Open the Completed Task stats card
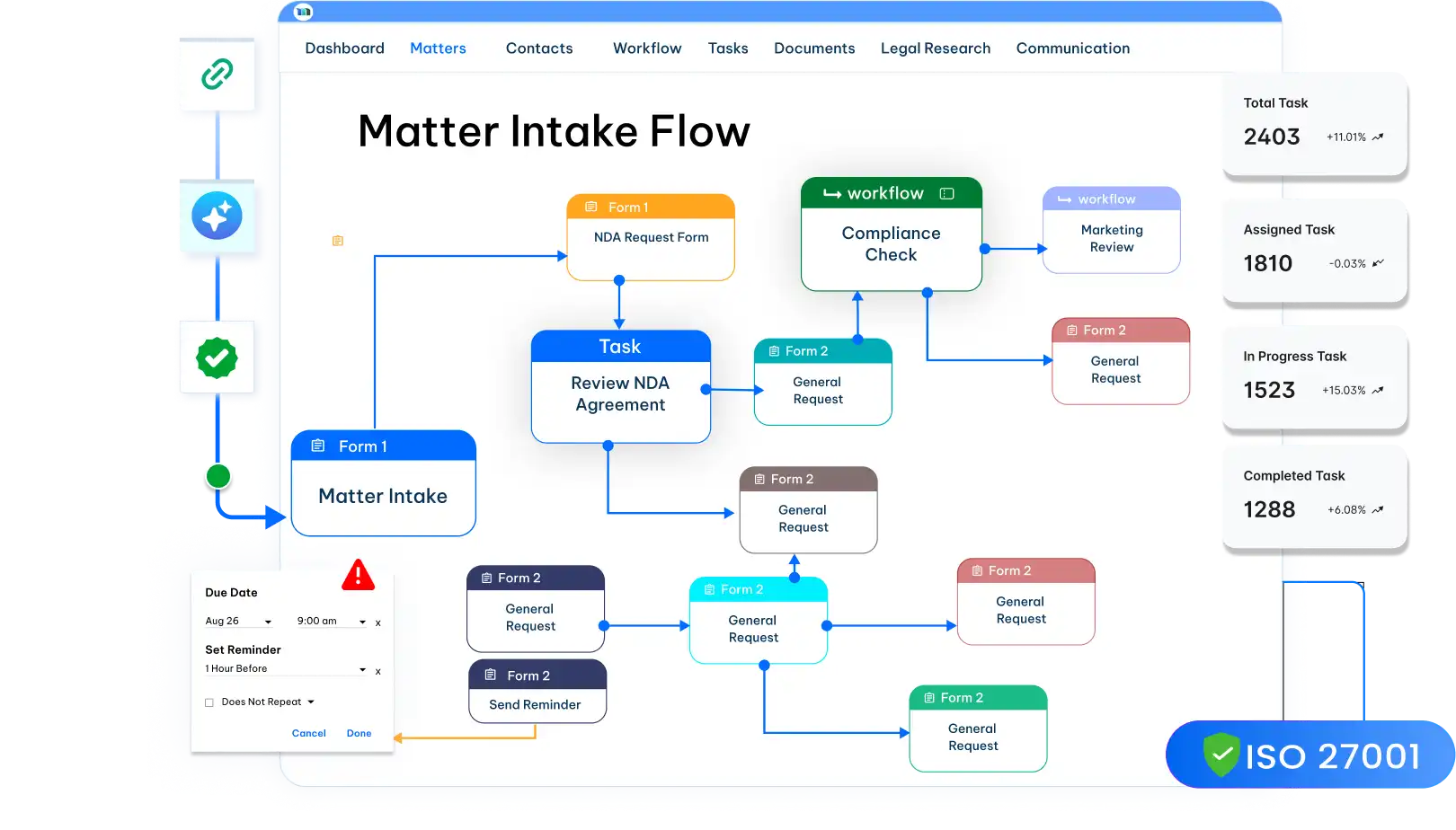Screen dimensions: 1456x830 pos(1315,497)
